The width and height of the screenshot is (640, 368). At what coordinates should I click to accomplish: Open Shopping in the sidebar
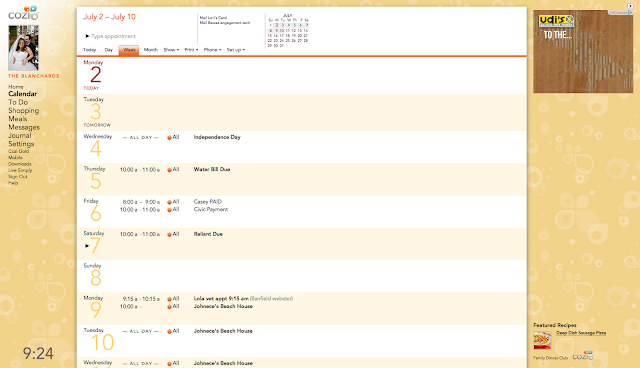tap(24, 111)
